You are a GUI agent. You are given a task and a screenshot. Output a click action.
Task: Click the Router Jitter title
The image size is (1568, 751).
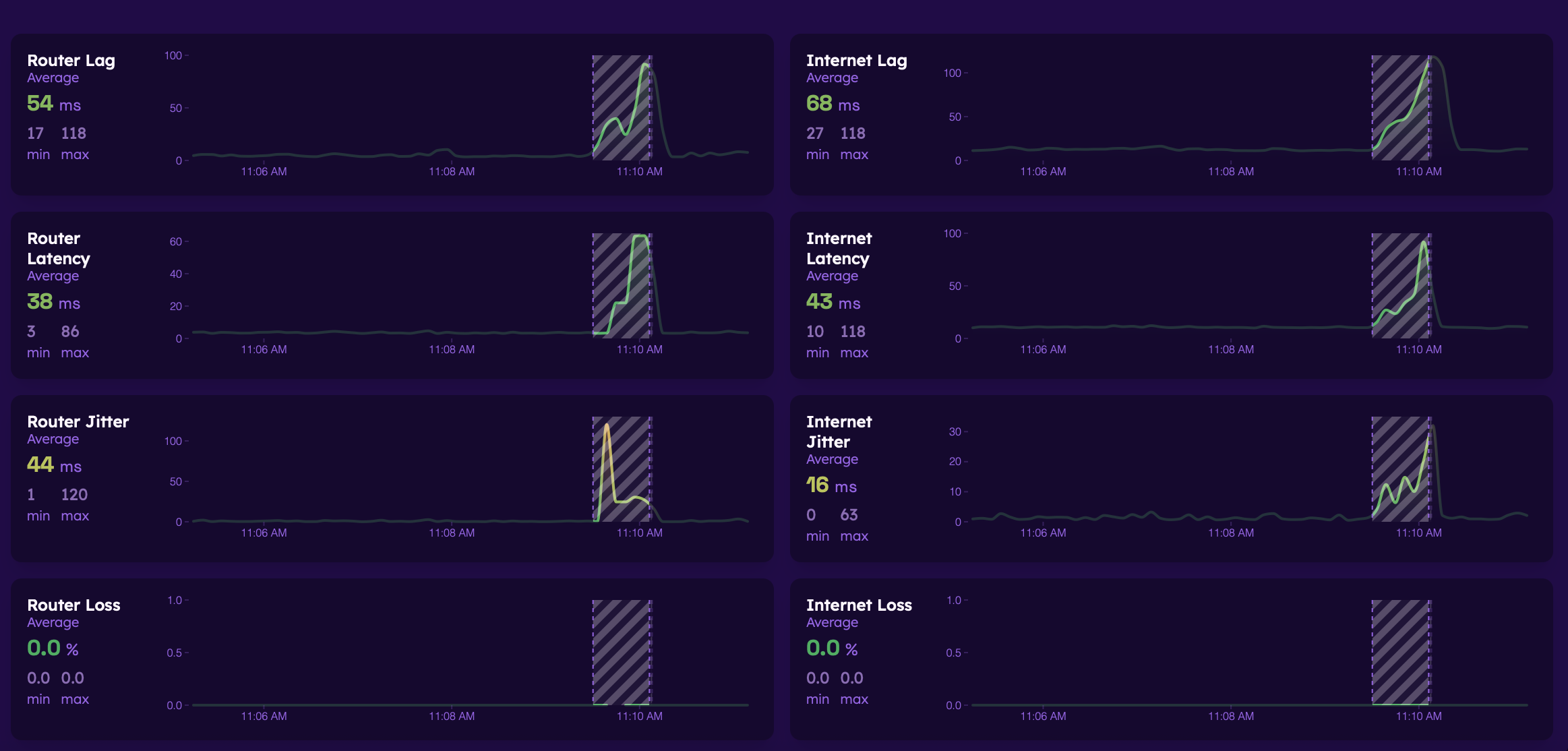(x=78, y=422)
